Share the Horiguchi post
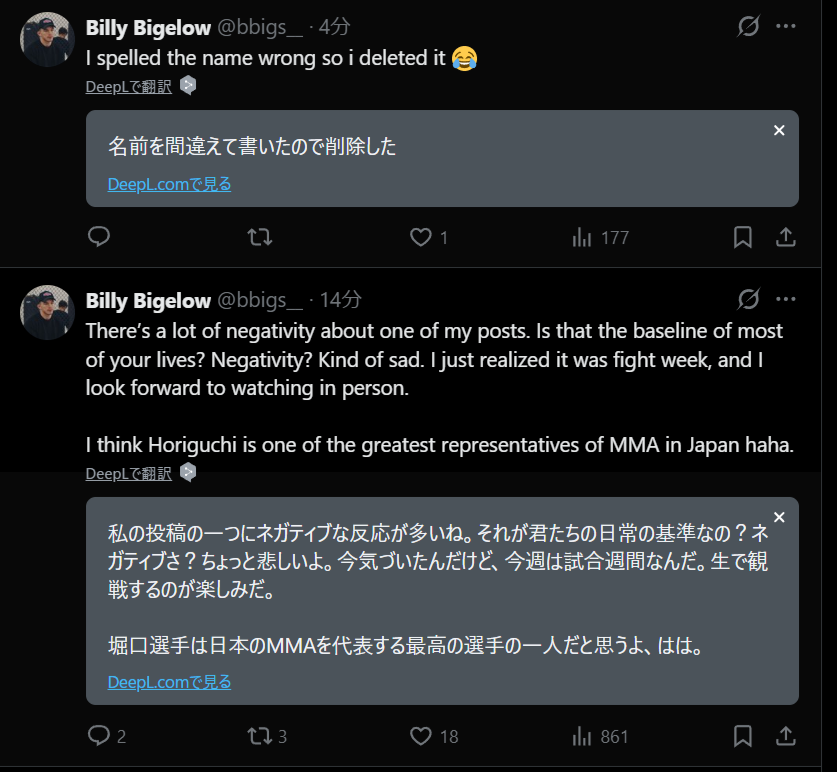This screenshot has height=772, width=837. coord(786,736)
